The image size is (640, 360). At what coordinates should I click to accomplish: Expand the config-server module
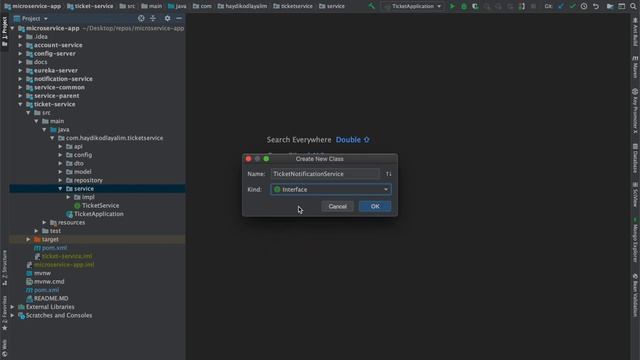[20, 53]
